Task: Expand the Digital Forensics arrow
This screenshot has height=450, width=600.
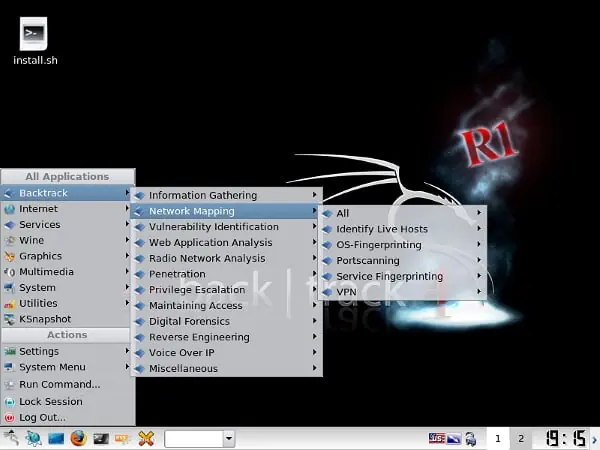Action: [x=315, y=321]
